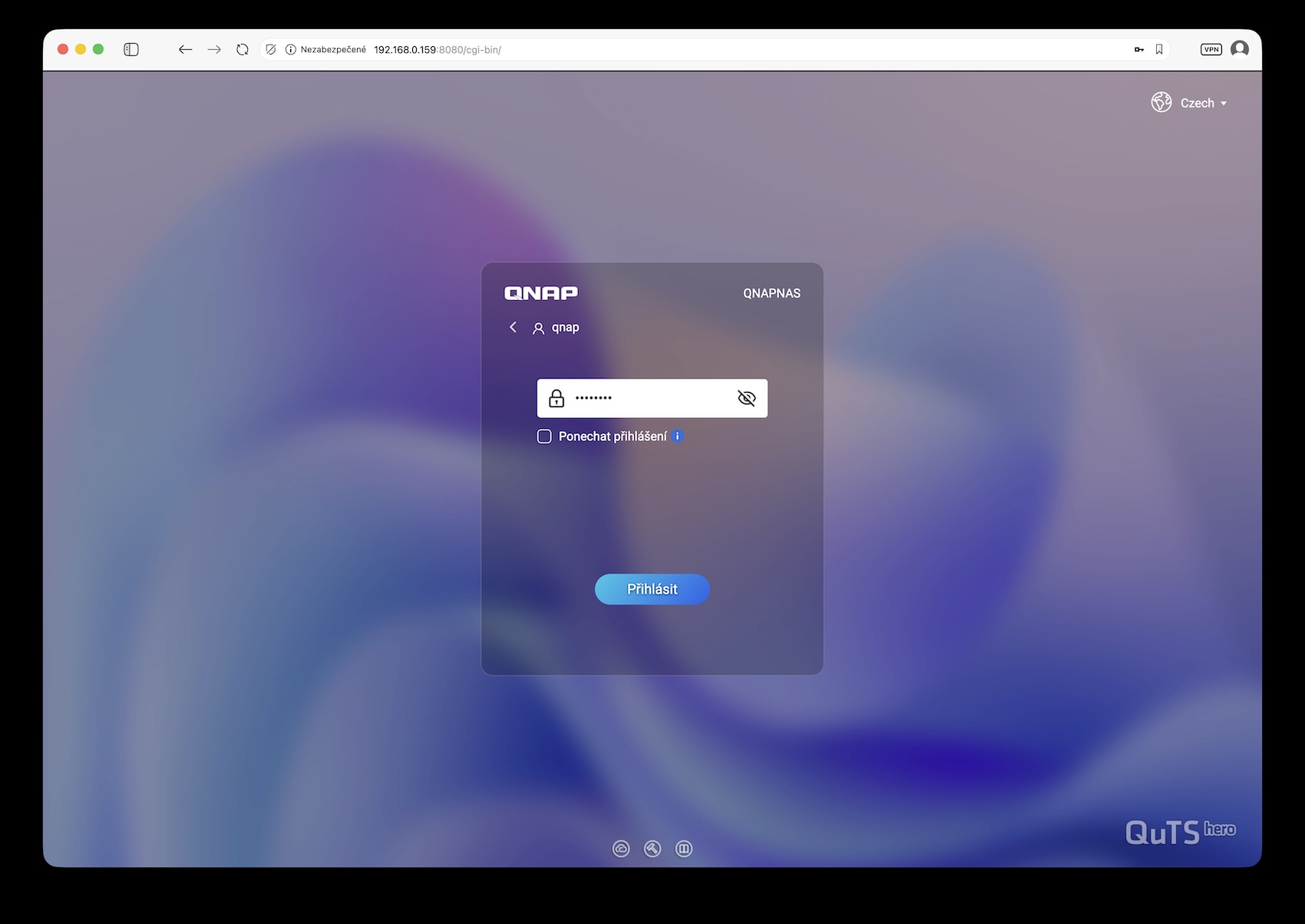Open the copyright icon at bottom
The width and height of the screenshot is (1305, 924).
click(x=621, y=849)
